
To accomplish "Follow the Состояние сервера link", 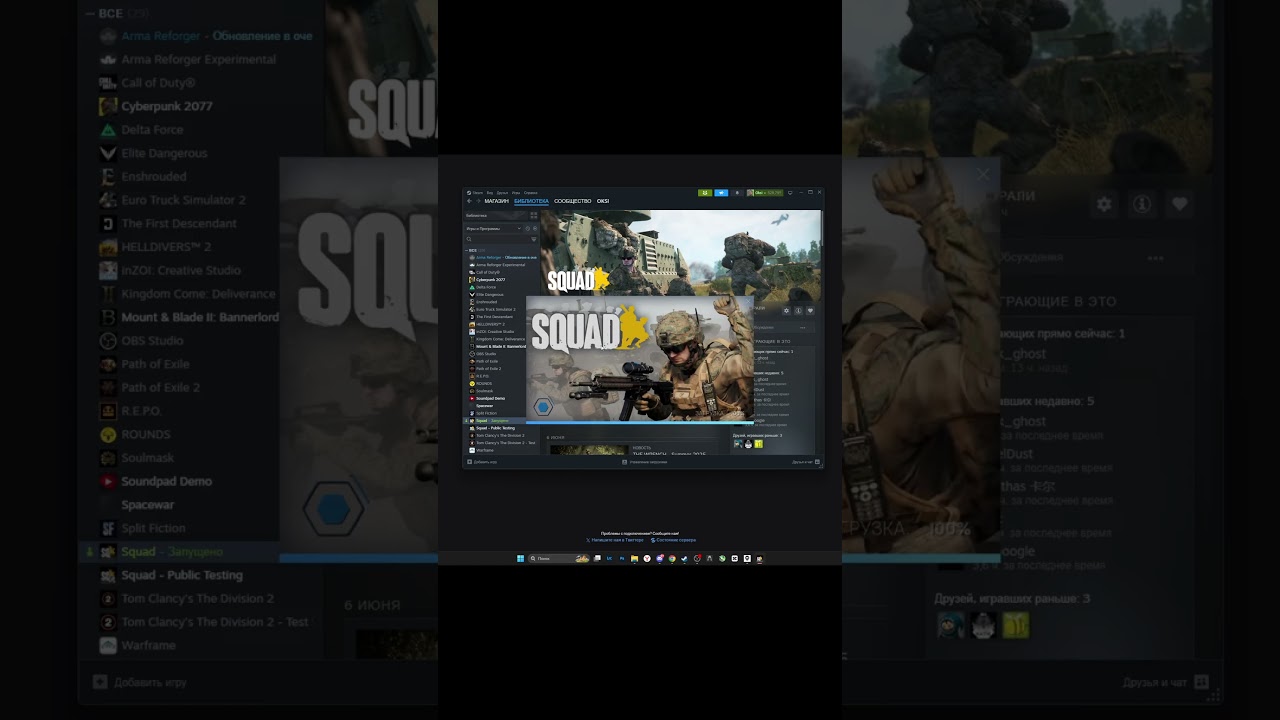I will 674,540.
